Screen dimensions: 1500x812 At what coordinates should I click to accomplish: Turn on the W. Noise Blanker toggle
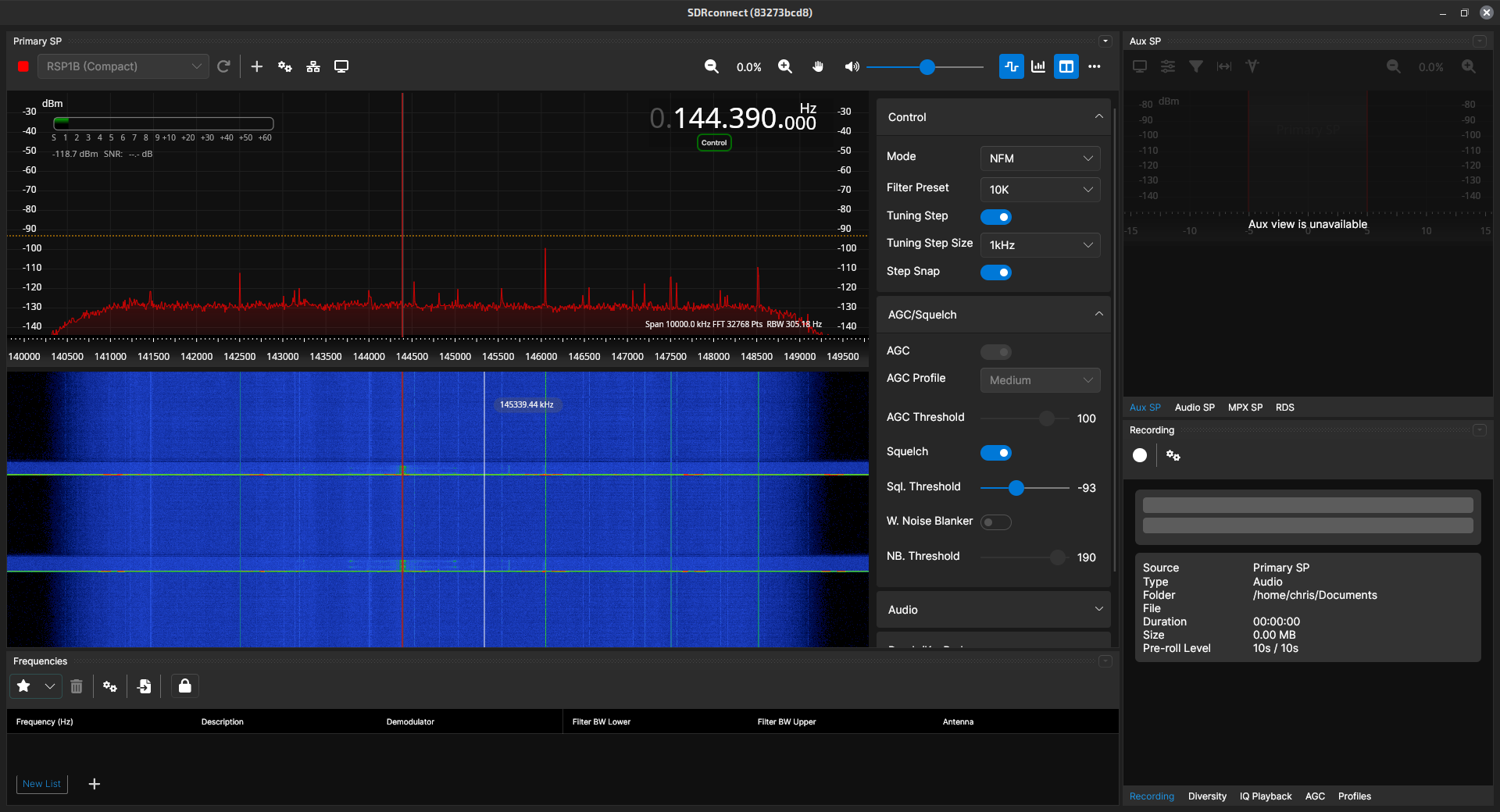(x=995, y=522)
